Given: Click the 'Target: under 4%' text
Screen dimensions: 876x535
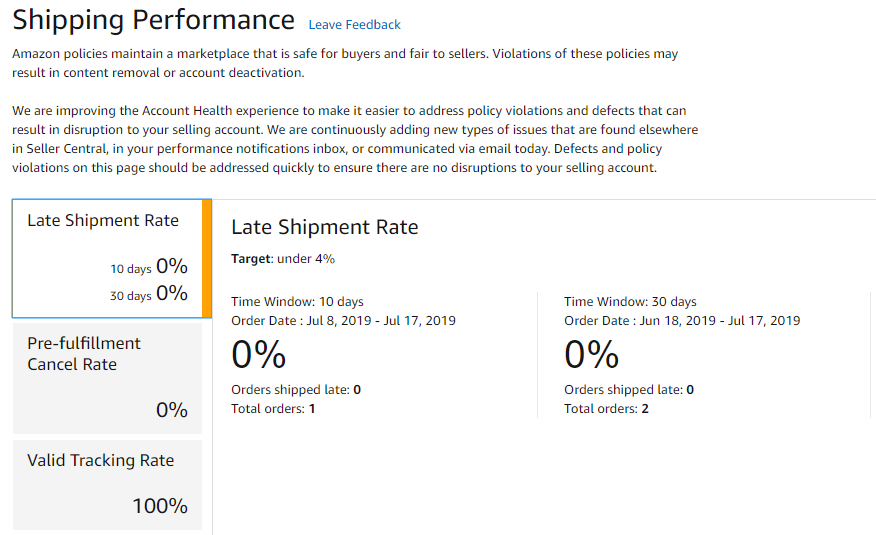Looking at the screenshot, I should pos(283,259).
